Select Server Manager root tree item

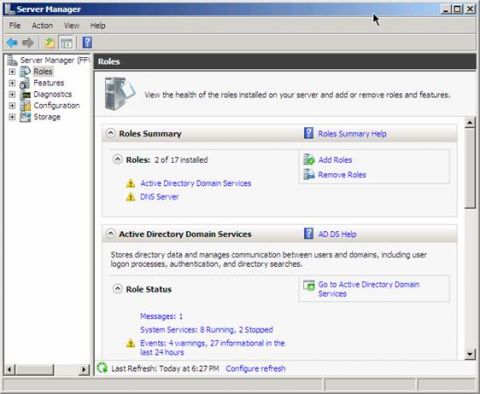[x=55, y=60]
